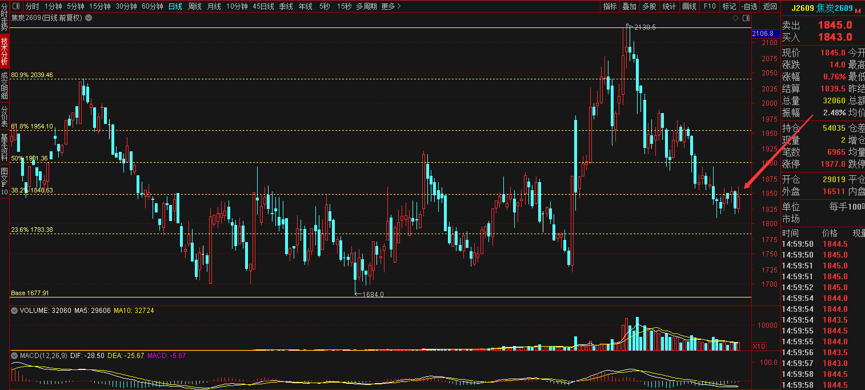Screen dimensions: 865x390
Task: Open the F10 info button
Action: pos(709,7)
